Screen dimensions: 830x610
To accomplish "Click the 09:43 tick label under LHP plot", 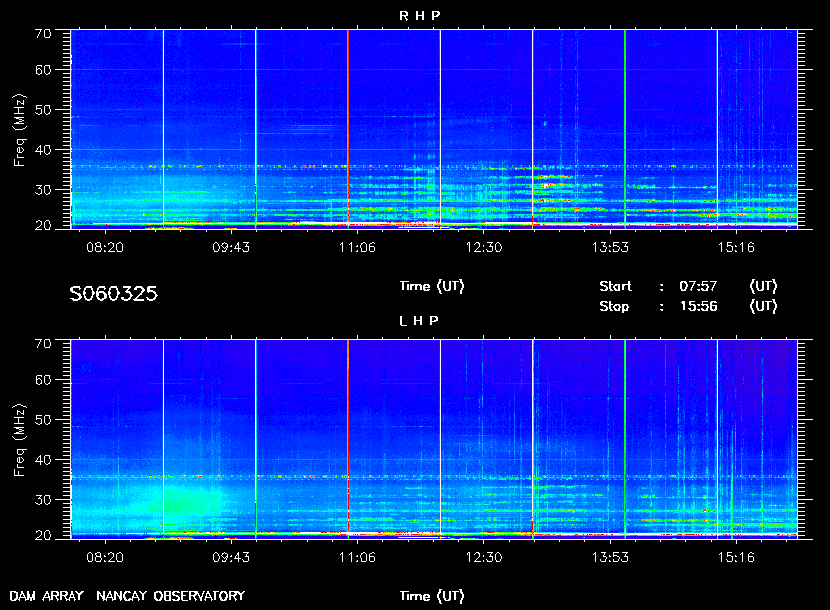I will [231, 557].
